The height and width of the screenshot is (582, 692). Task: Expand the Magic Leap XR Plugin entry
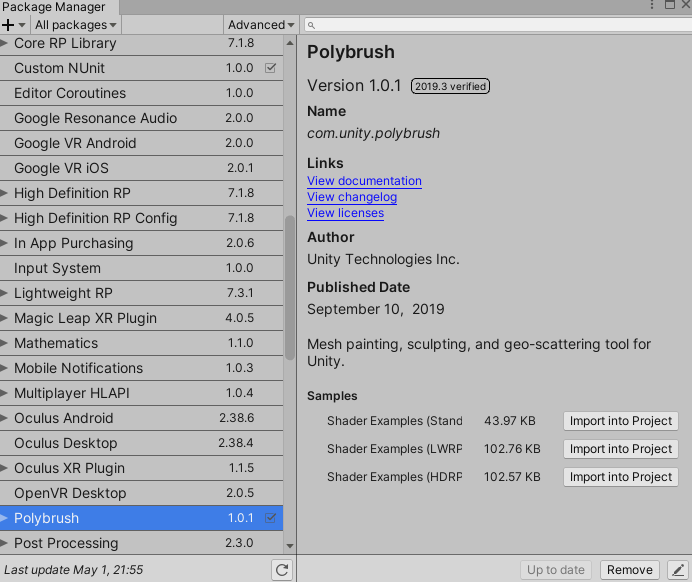4,318
